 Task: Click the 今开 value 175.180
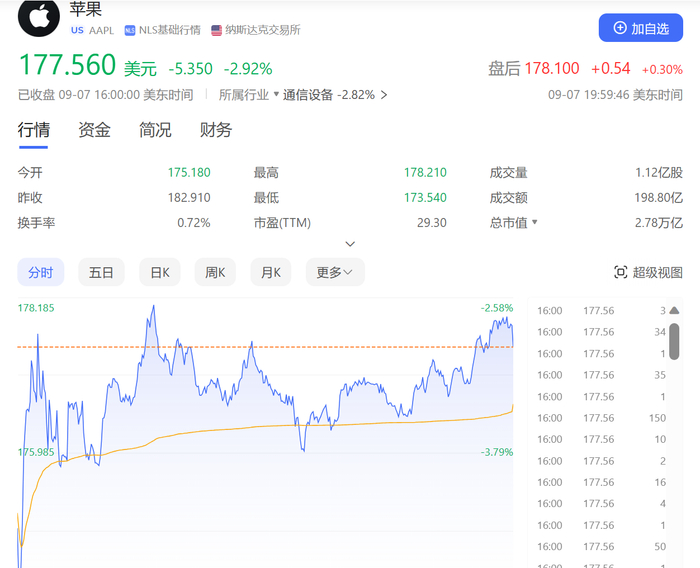[x=189, y=172]
